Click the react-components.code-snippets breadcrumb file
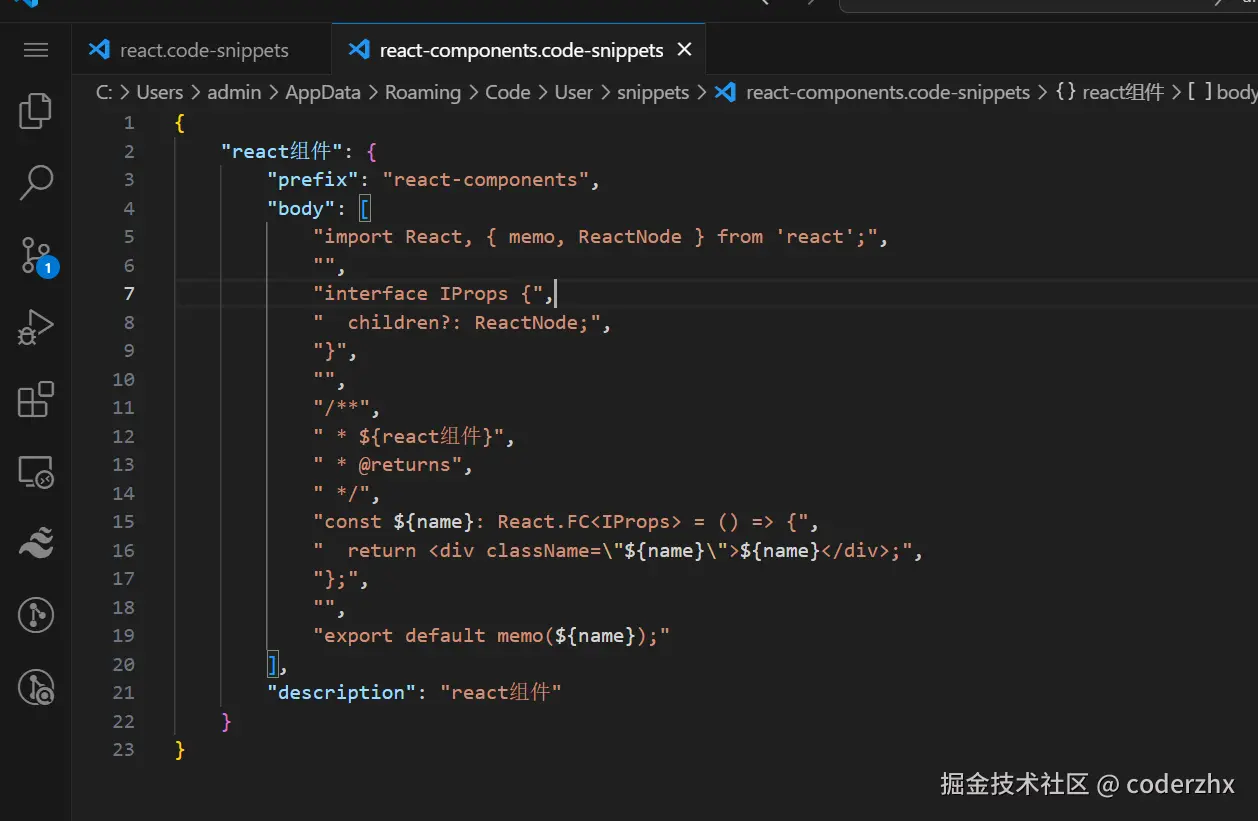 click(874, 92)
